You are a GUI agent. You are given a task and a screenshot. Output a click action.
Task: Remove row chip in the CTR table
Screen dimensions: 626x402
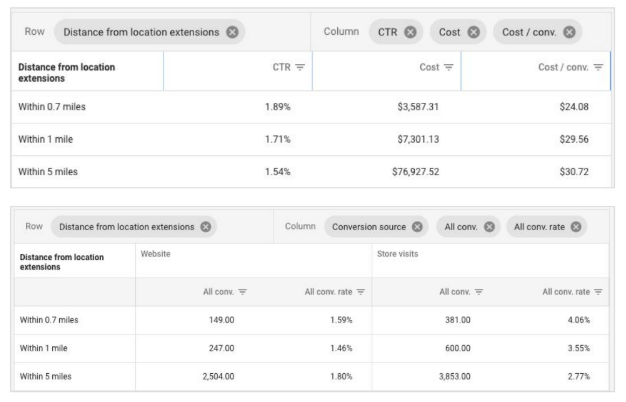233,32
